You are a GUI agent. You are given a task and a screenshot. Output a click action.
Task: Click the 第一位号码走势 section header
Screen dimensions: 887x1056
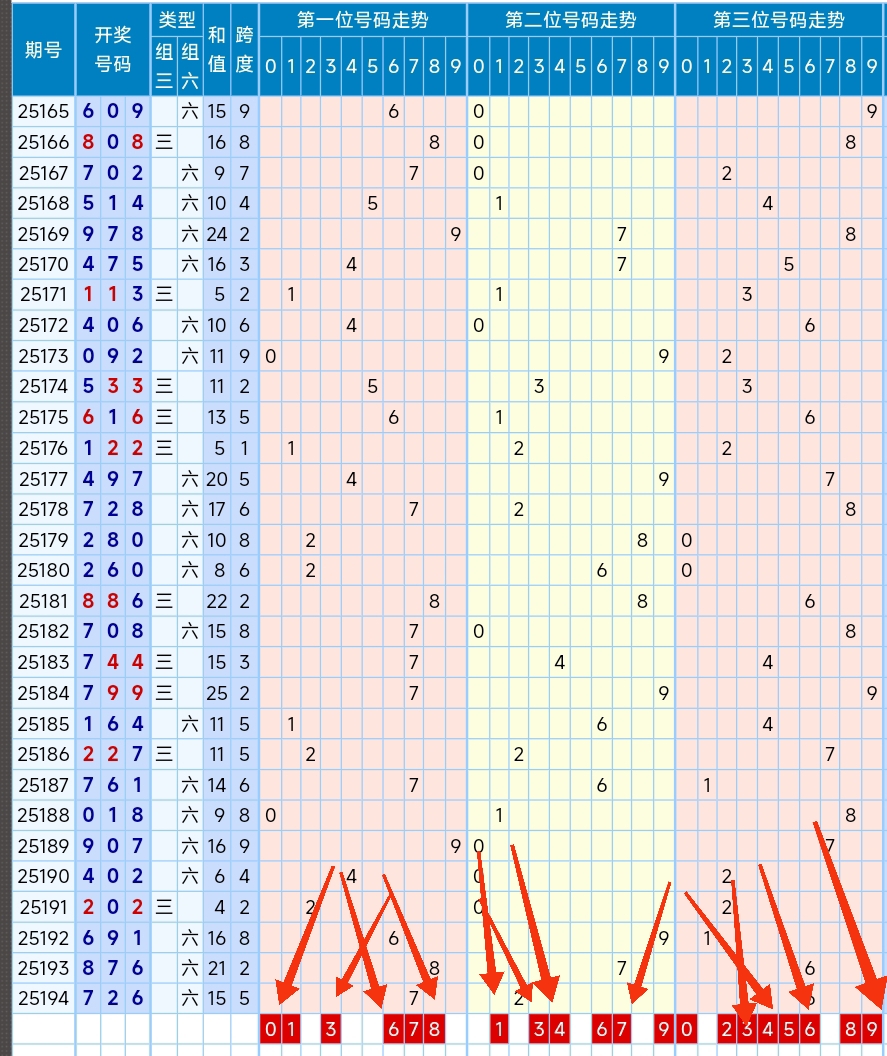(x=362, y=20)
